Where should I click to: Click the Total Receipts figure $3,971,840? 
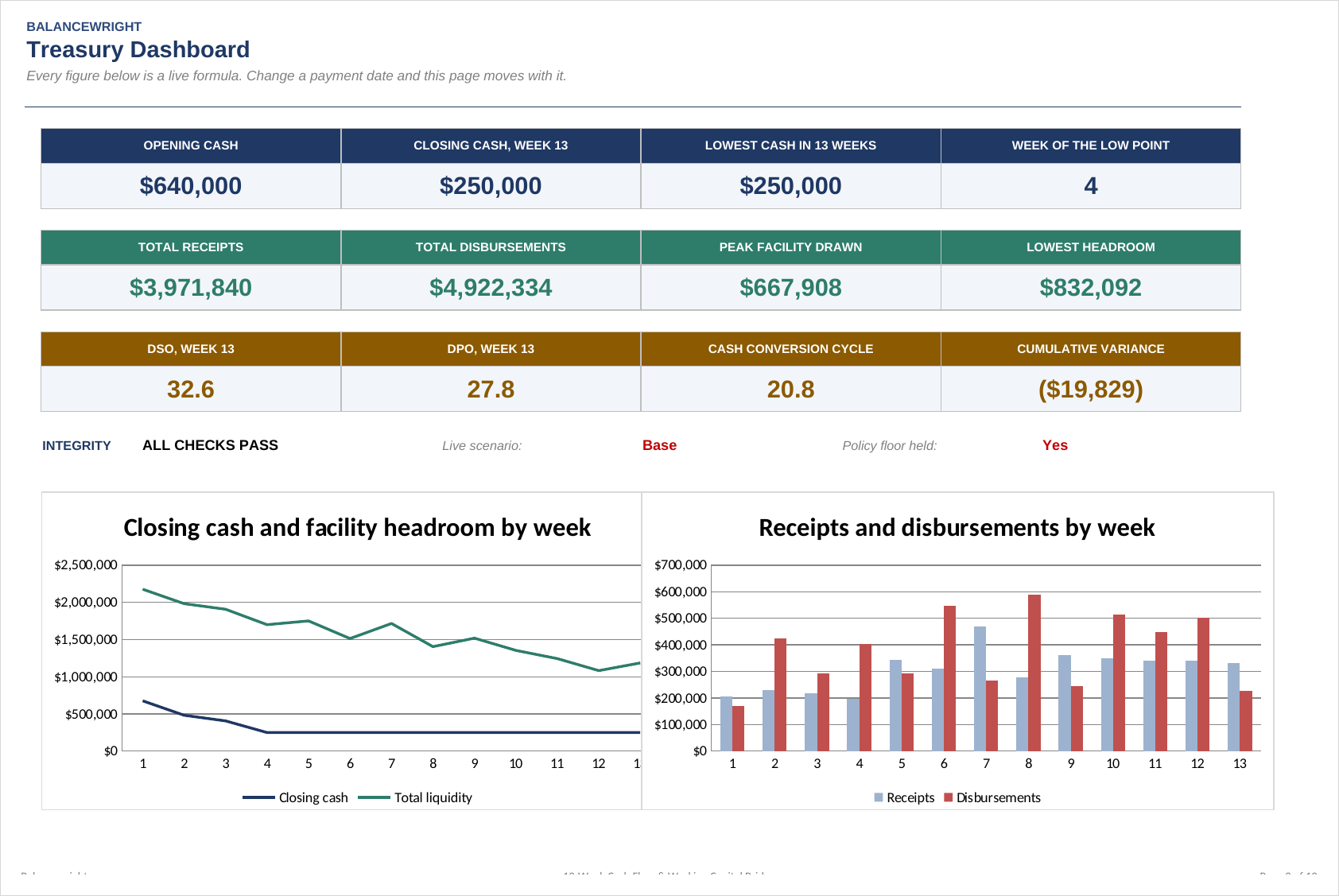191,288
